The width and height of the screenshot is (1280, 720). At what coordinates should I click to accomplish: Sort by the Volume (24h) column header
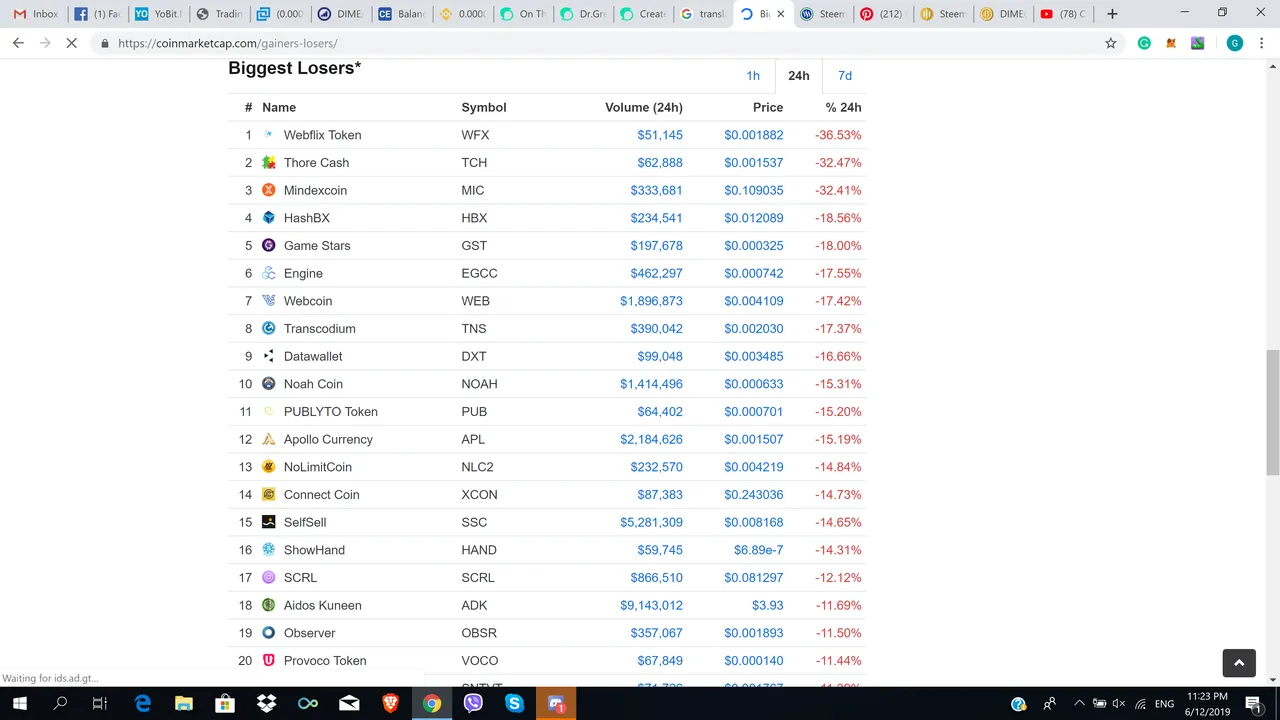[x=644, y=107]
